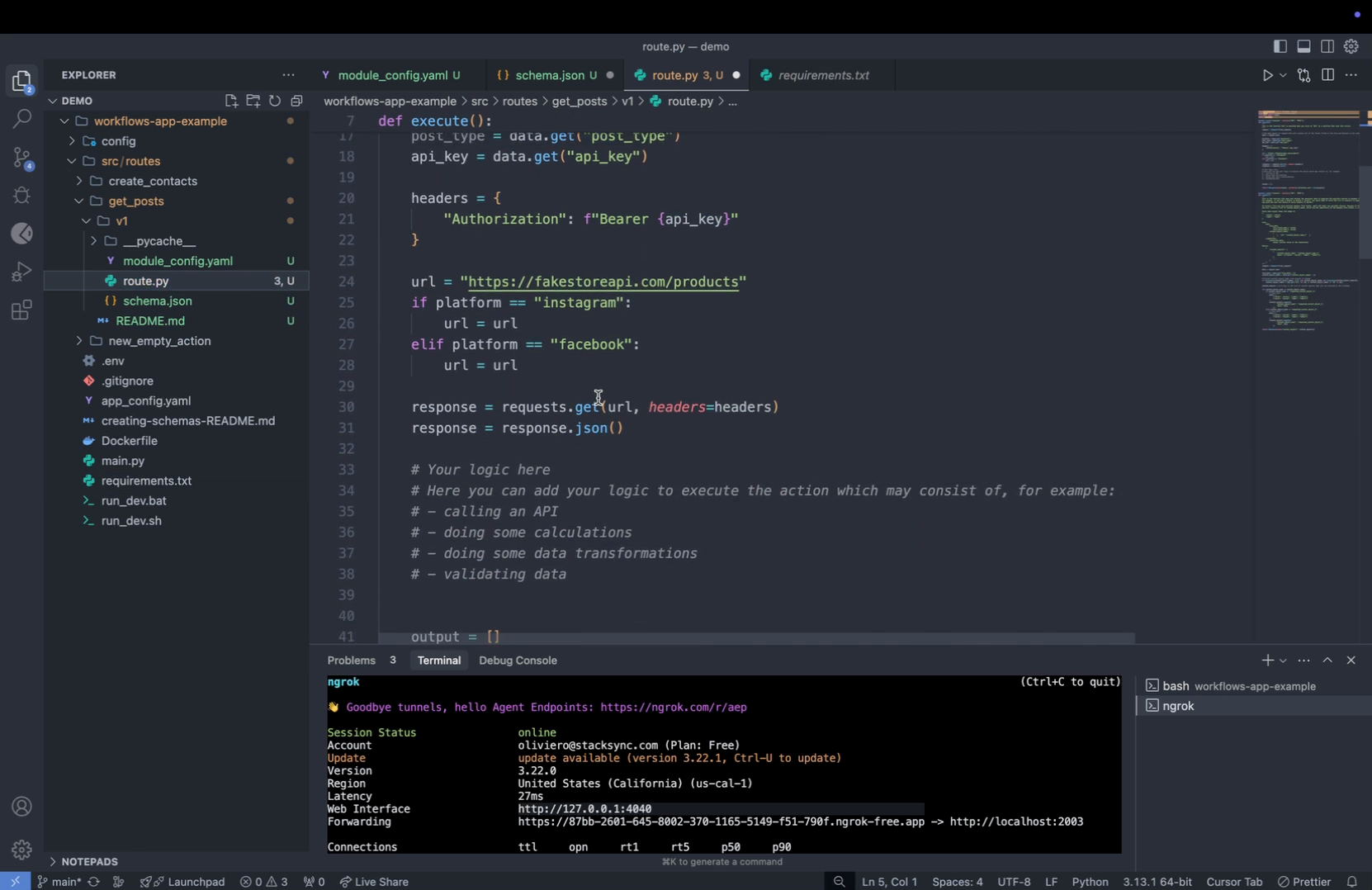Viewport: 1372px width, 890px height.
Task: Expand the config folder
Action: [x=118, y=141]
